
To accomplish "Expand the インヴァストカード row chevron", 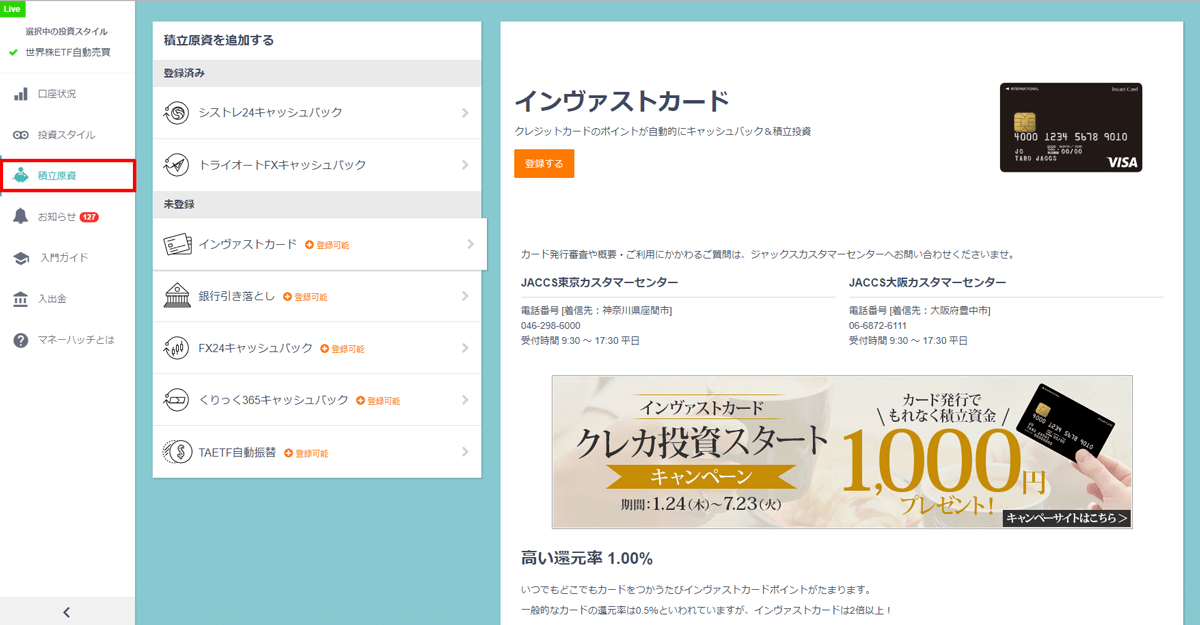I will tap(470, 244).
